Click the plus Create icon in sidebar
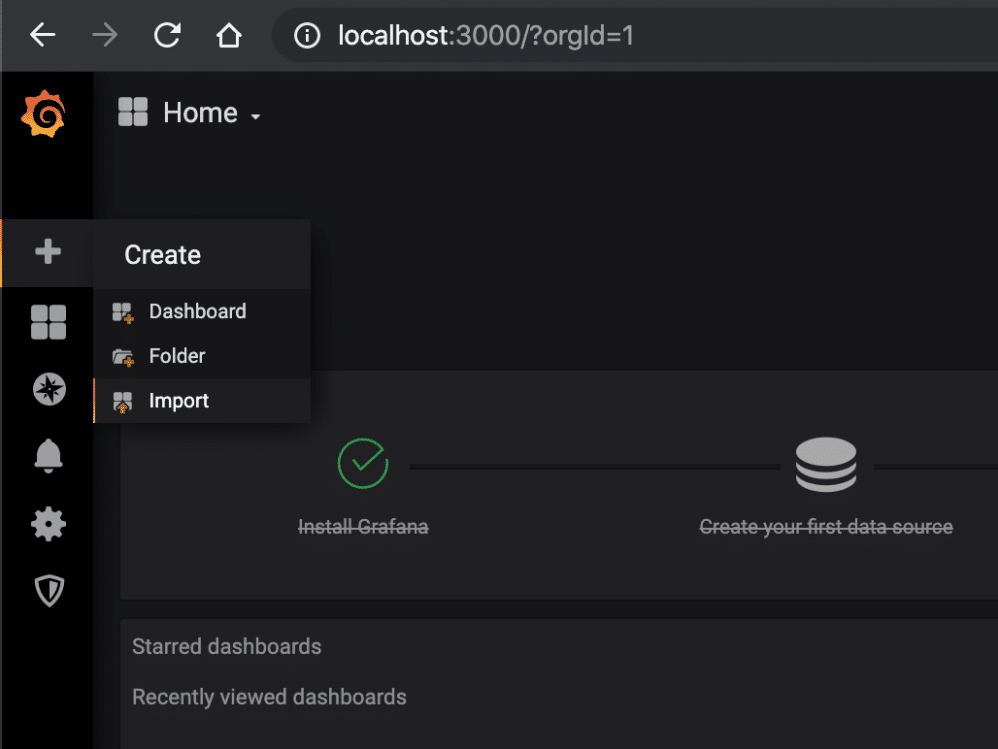The image size is (998, 749). (47, 253)
